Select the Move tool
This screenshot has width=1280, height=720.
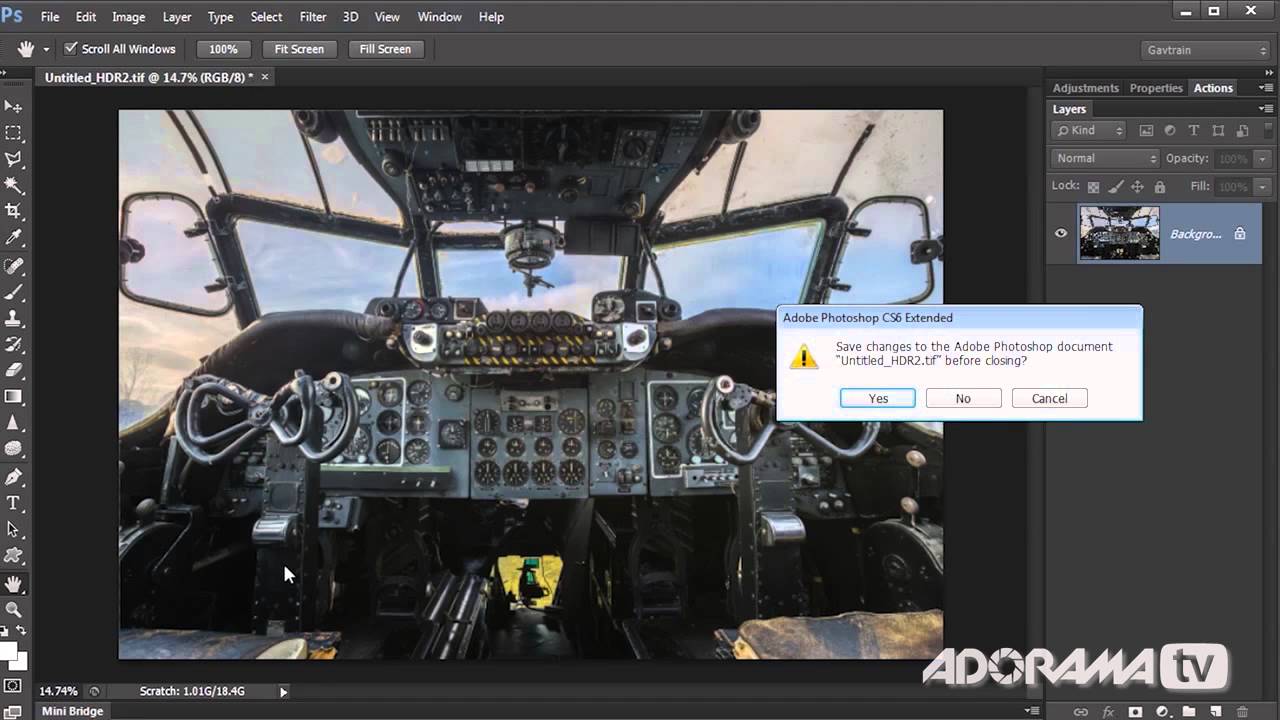14,106
